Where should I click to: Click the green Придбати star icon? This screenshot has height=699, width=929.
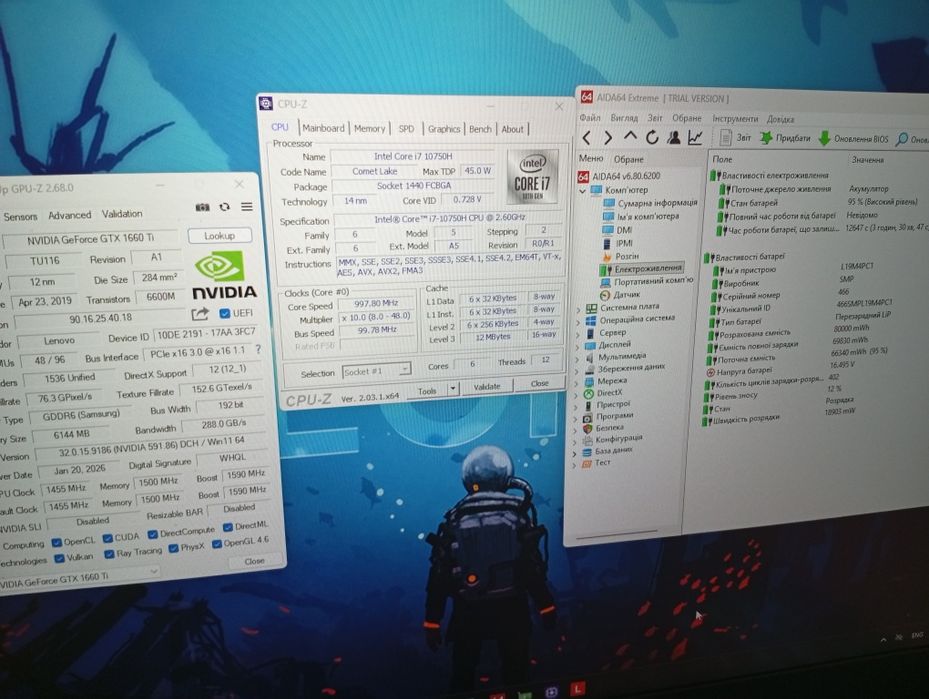(x=766, y=138)
